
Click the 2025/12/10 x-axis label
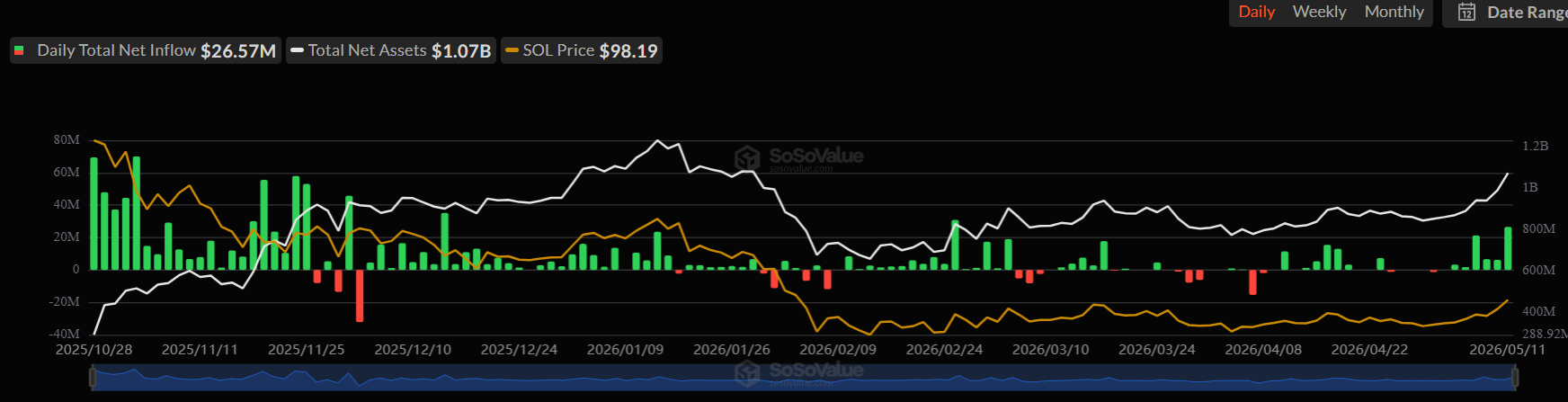[413, 350]
